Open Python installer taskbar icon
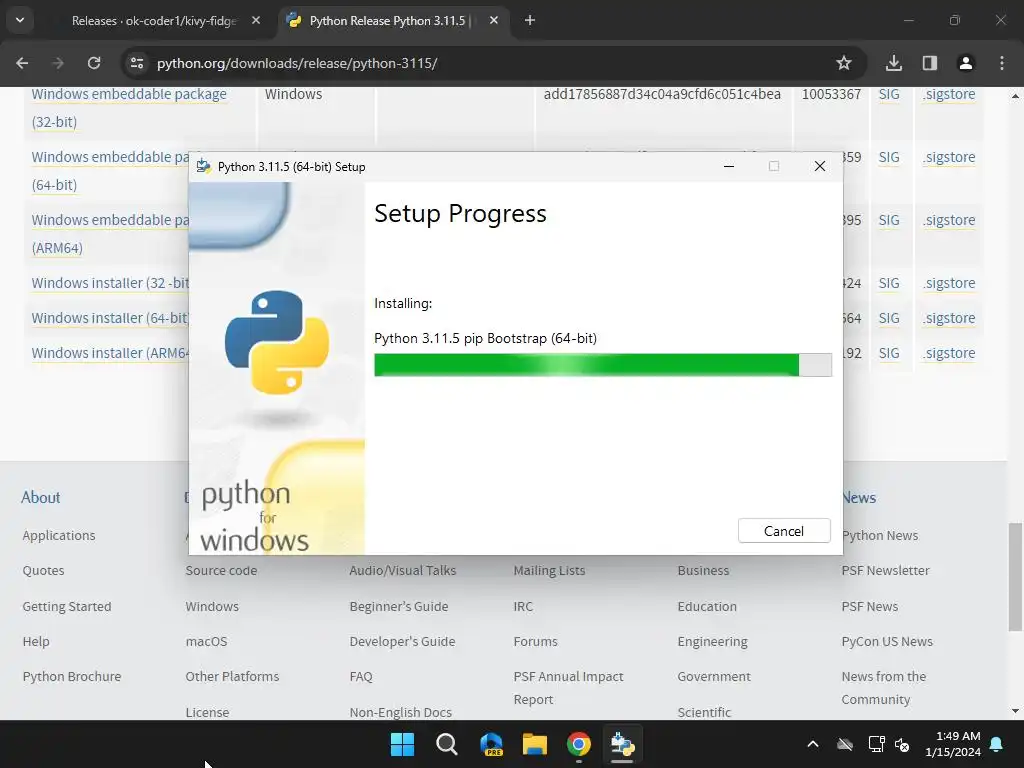Screen dimensions: 1024x768 (x=622, y=744)
